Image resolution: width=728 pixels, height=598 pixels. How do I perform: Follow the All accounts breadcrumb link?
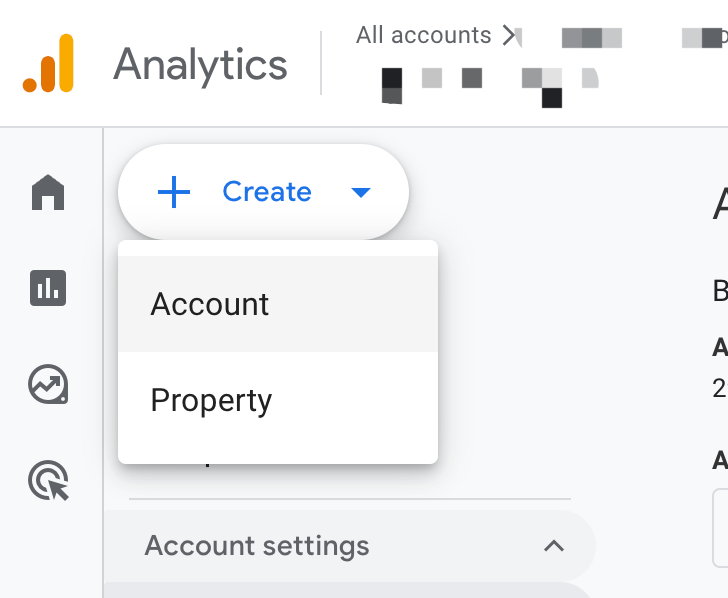coord(423,35)
